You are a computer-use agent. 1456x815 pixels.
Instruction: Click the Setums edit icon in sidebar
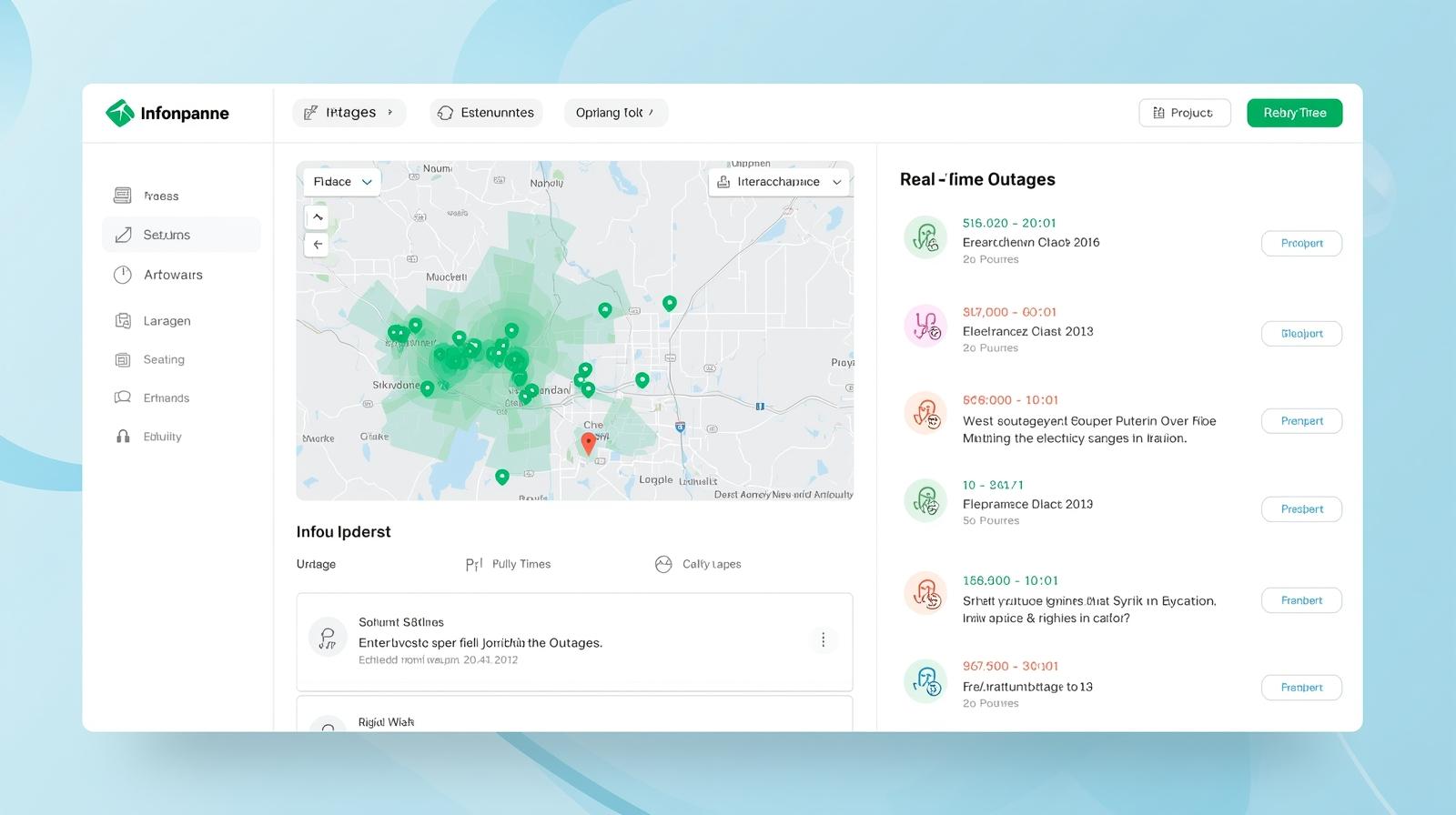(123, 235)
